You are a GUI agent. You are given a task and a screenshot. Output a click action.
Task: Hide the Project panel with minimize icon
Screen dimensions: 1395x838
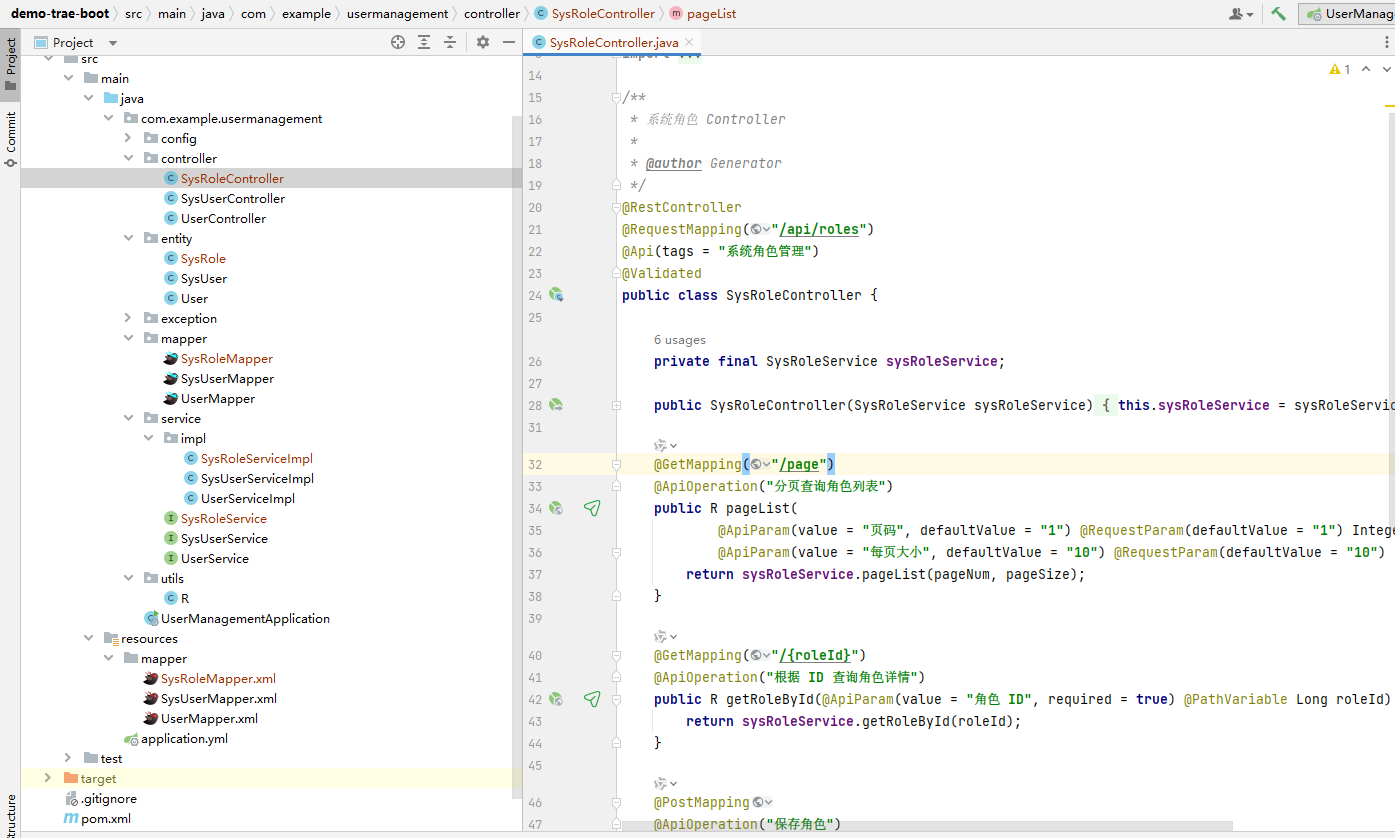point(509,42)
